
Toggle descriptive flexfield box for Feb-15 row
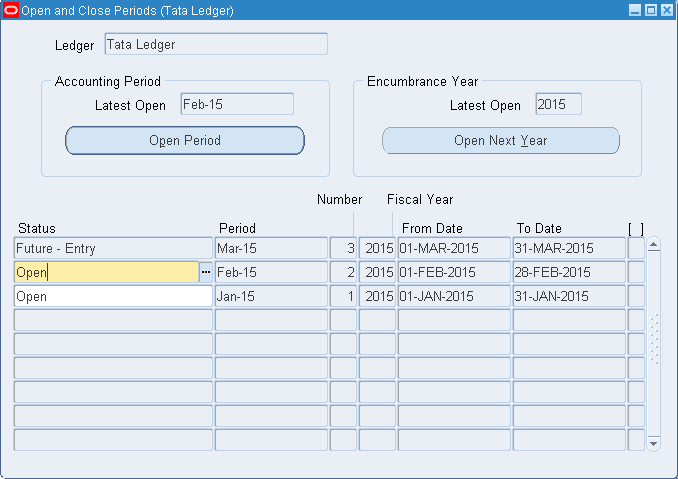(x=636, y=272)
